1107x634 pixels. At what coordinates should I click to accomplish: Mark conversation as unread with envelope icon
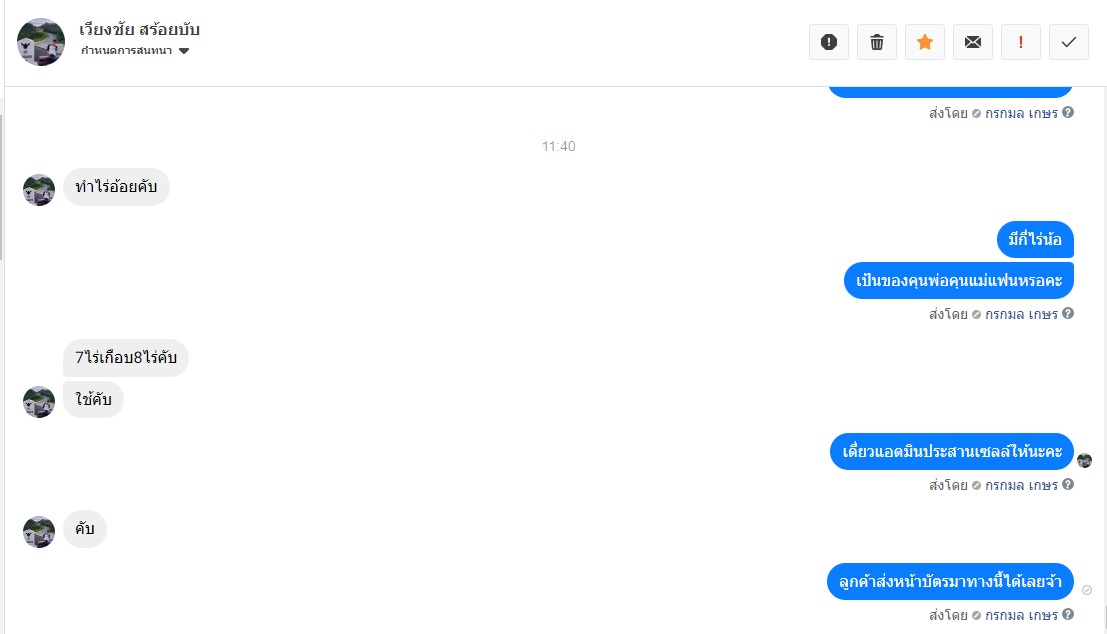coord(973,42)
